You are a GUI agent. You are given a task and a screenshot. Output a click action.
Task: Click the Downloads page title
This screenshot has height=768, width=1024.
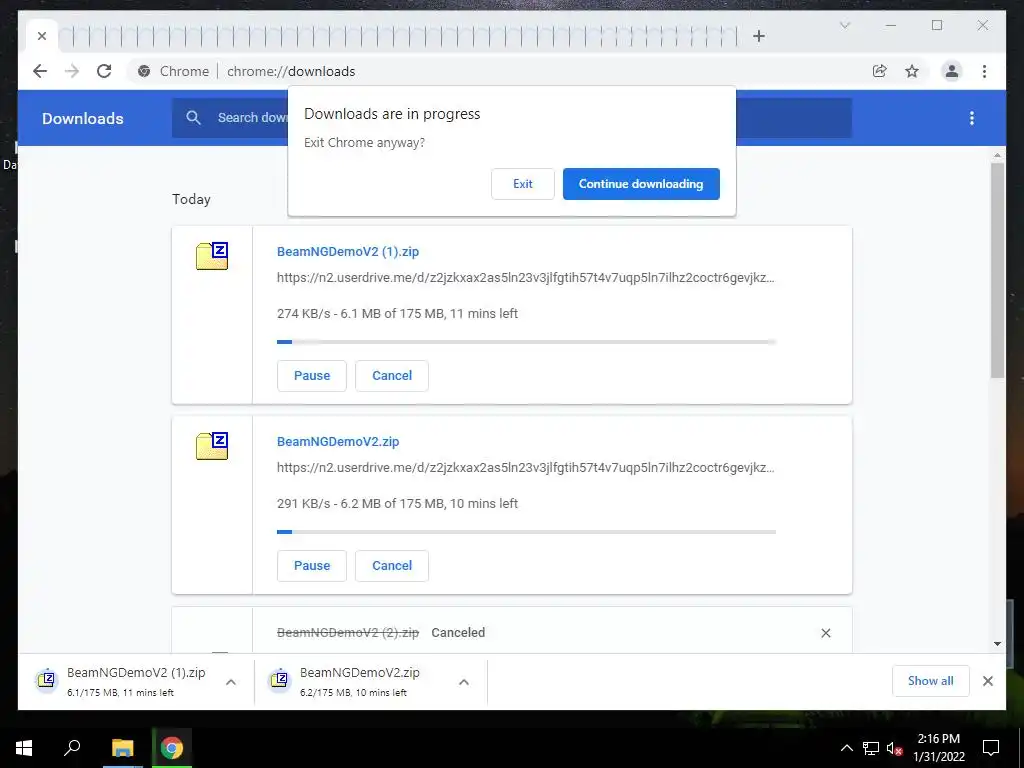pos(82,118)
